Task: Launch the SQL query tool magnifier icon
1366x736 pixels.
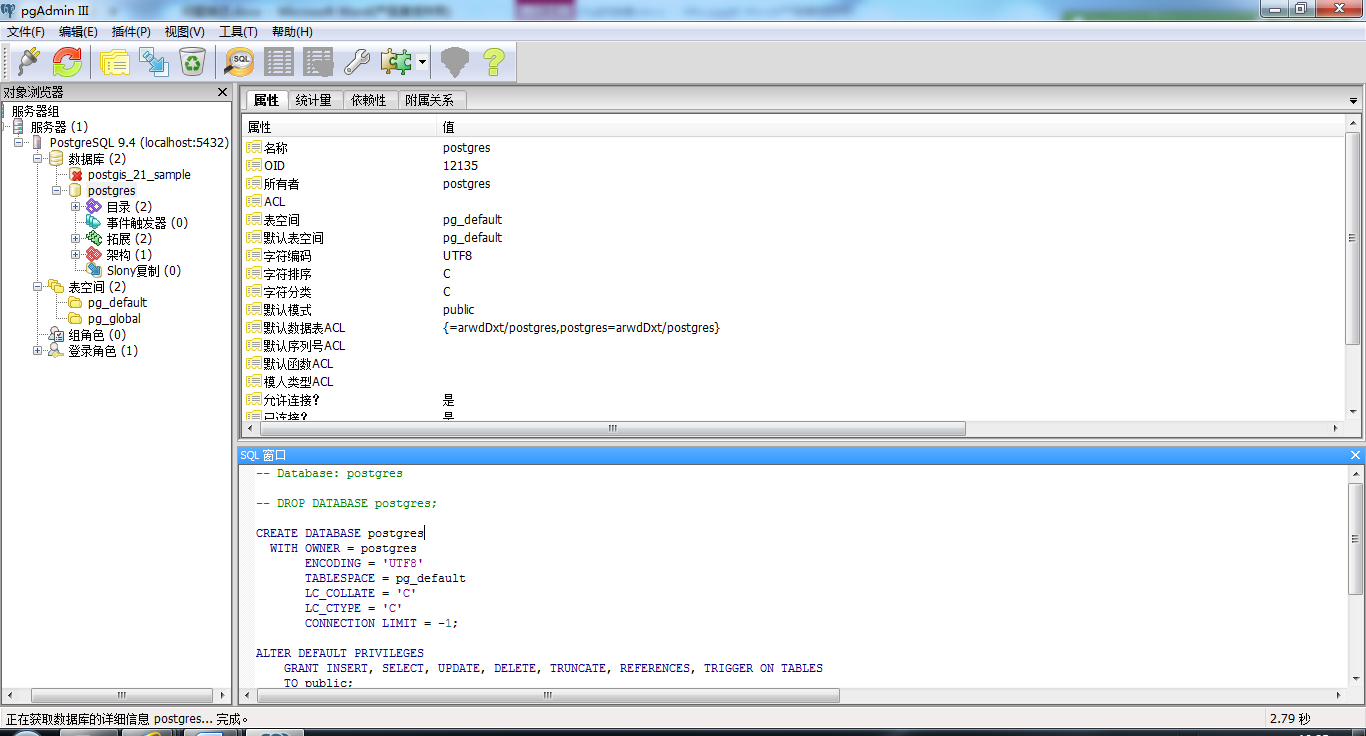Action: [x=239, y=62]
